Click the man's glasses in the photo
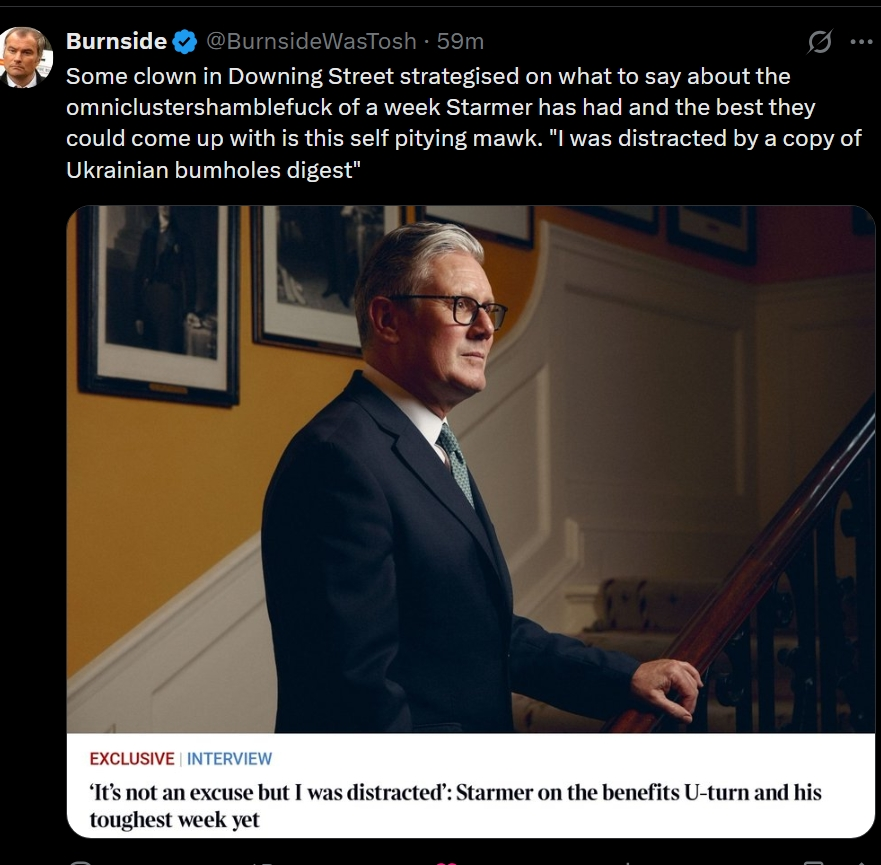 coord(460,310)
